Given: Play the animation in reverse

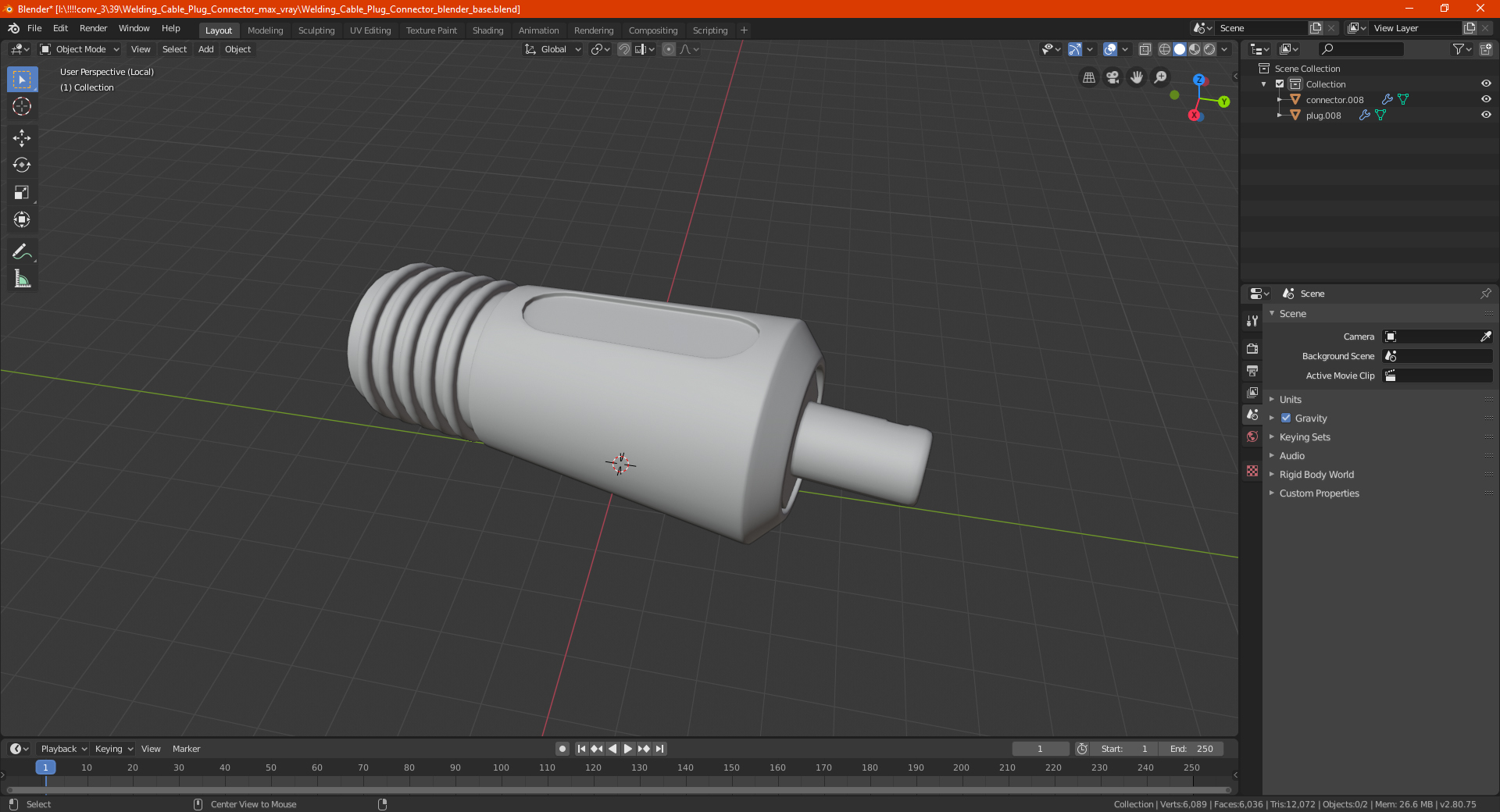Looking at the screenshot, I should tap(612, 749).
